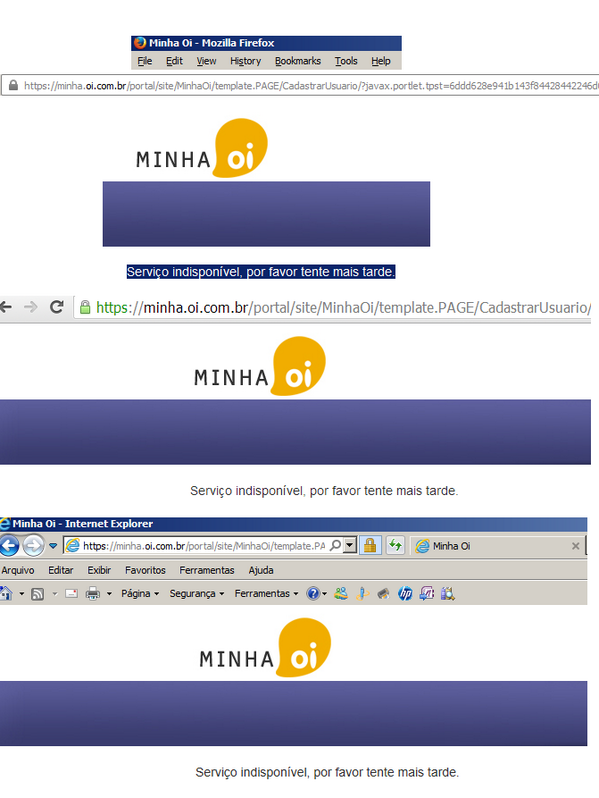Expand the help icon dropdown arrow

pyautogui.click(x=324, y=593)
